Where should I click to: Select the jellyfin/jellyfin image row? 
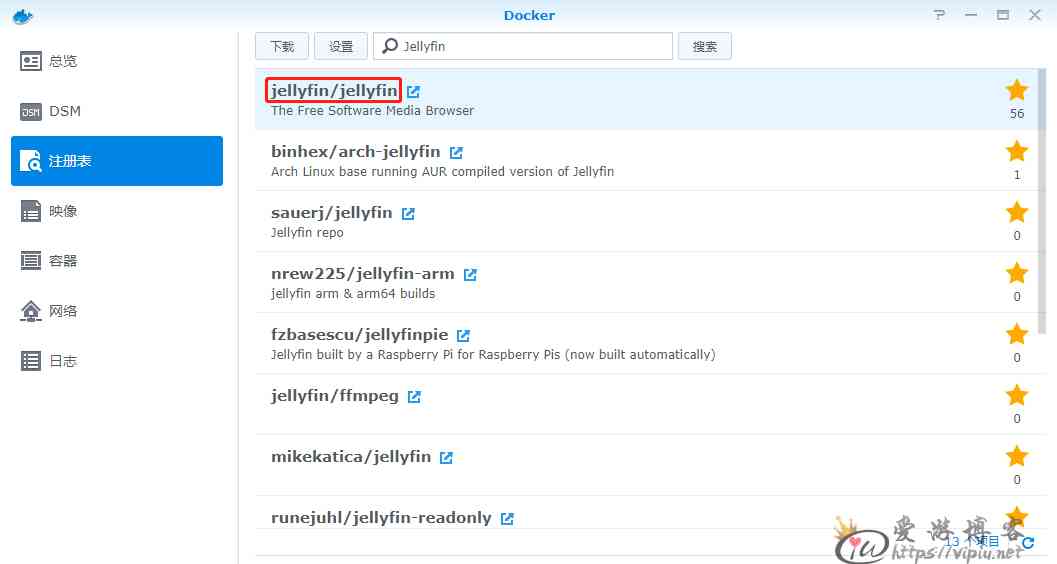647,99
